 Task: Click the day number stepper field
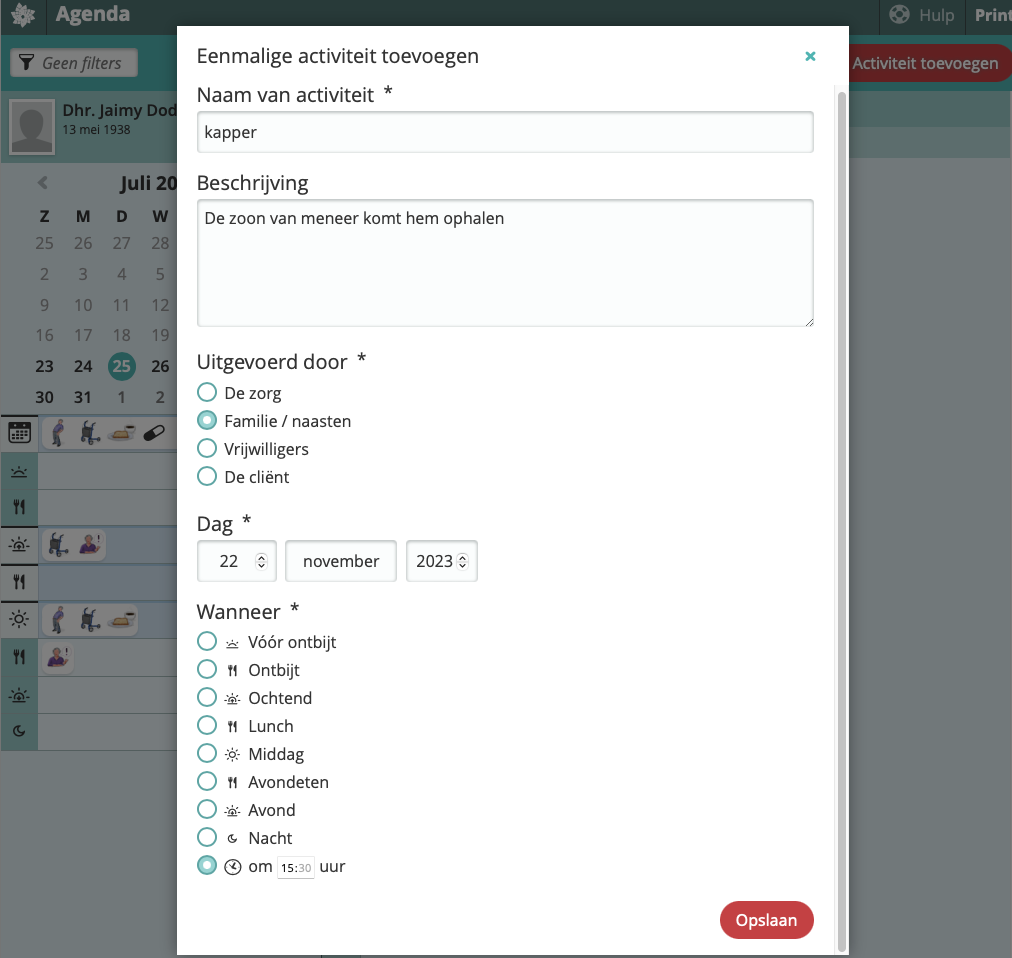coord(236,561)
